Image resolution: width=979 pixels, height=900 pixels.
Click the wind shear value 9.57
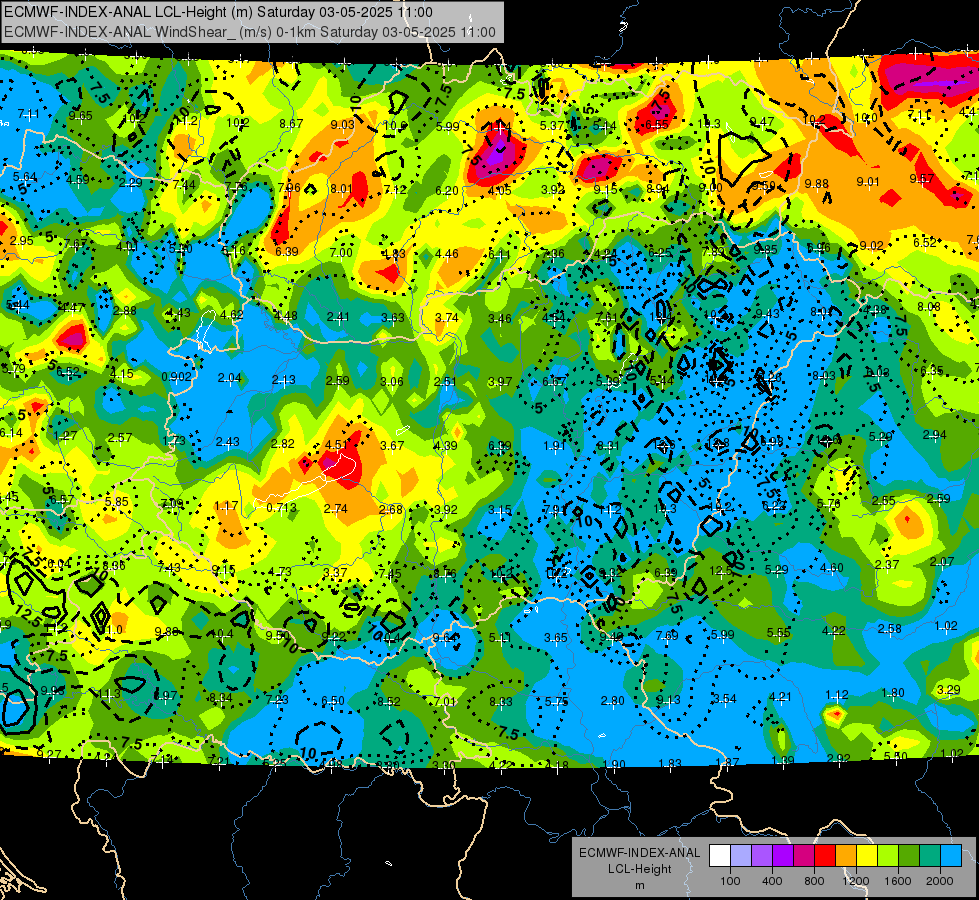[922, 179]
